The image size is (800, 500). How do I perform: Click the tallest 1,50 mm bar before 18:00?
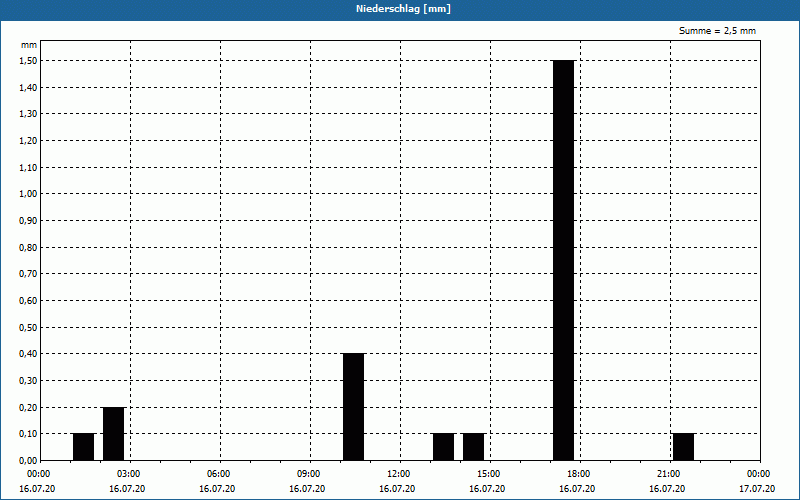click(x=564, y=260)
